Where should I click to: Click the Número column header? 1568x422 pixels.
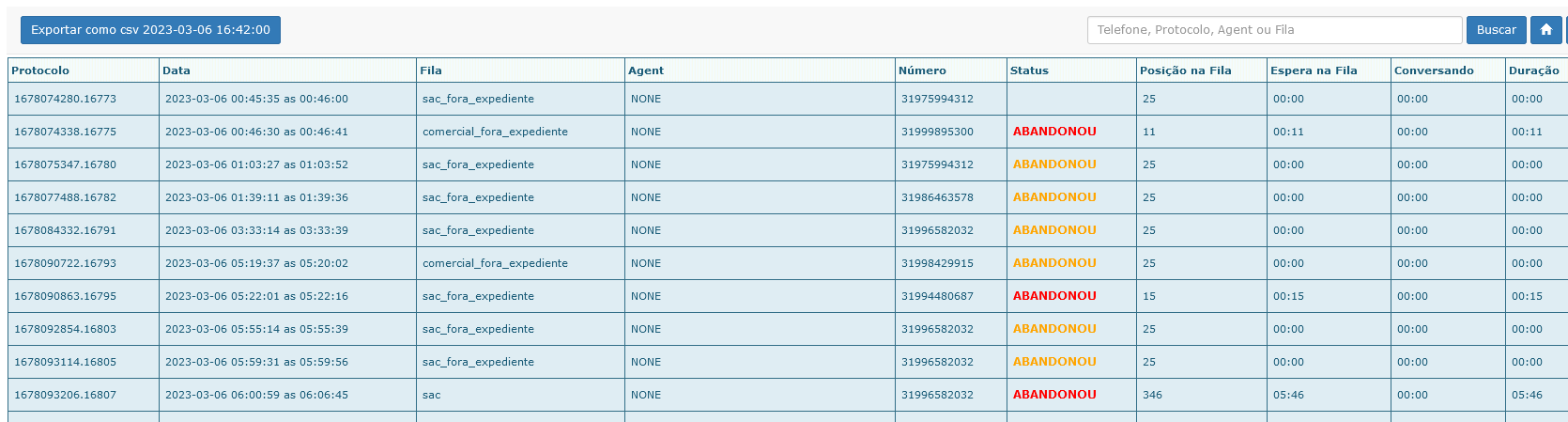click(922, 70)
